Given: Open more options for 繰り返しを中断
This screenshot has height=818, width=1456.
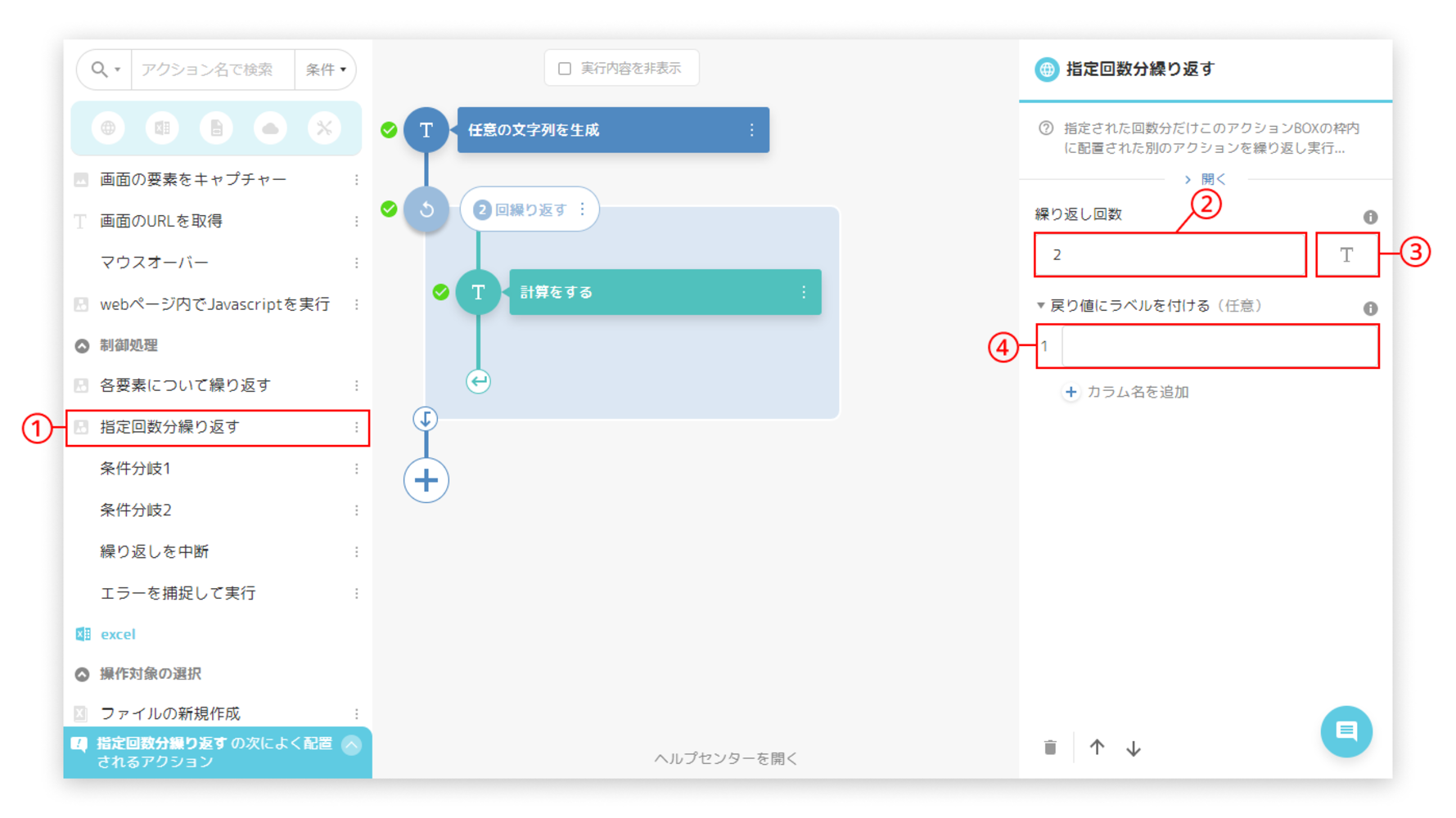Looking at the screenshot, I should [357, 552].
